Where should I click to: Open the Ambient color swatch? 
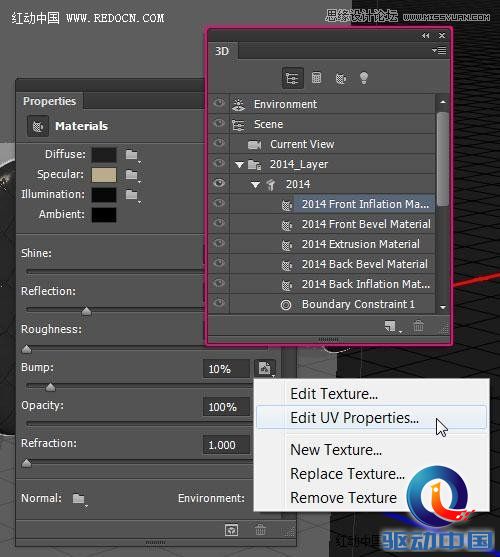[104, 215]
